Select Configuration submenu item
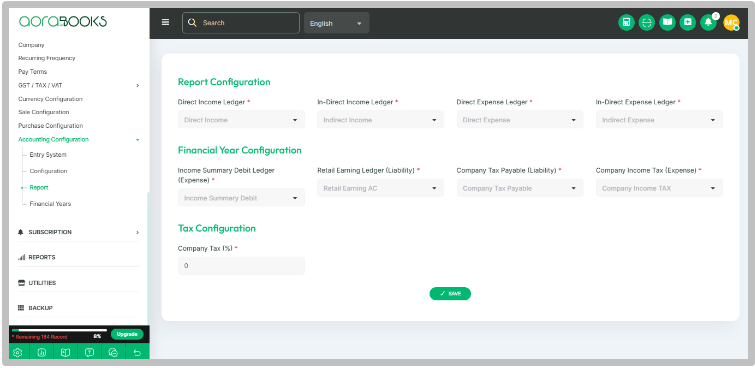This screenshot has height=368, width=755. click(x=48, y=171)
